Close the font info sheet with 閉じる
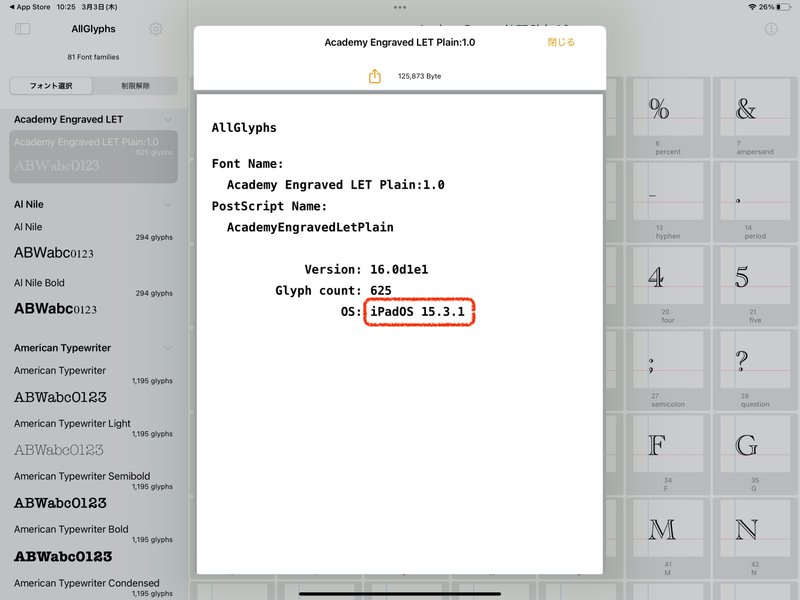Image resolution: width=800 pixels, height=600 pixels. [561, 42]
